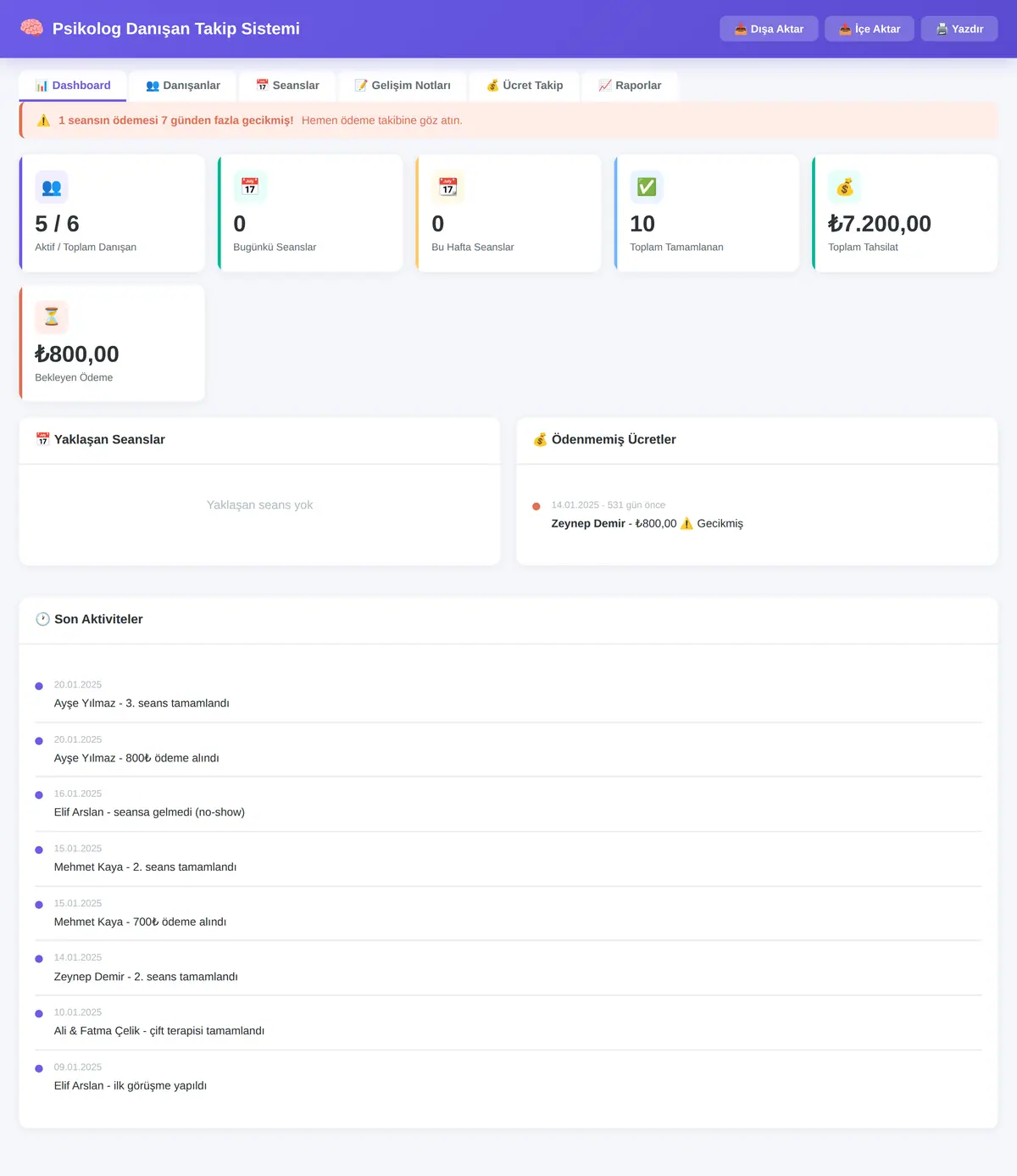Open the Danışanlar tab
This screenshot has height=1176, width=1017.
click(x=183, y=86)
